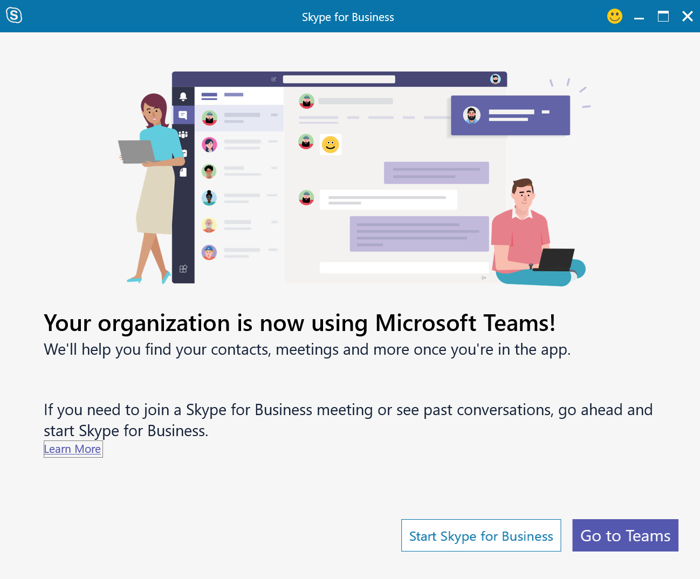Click the illustrated search bar
700x579 pixels.
click(338, 79)
